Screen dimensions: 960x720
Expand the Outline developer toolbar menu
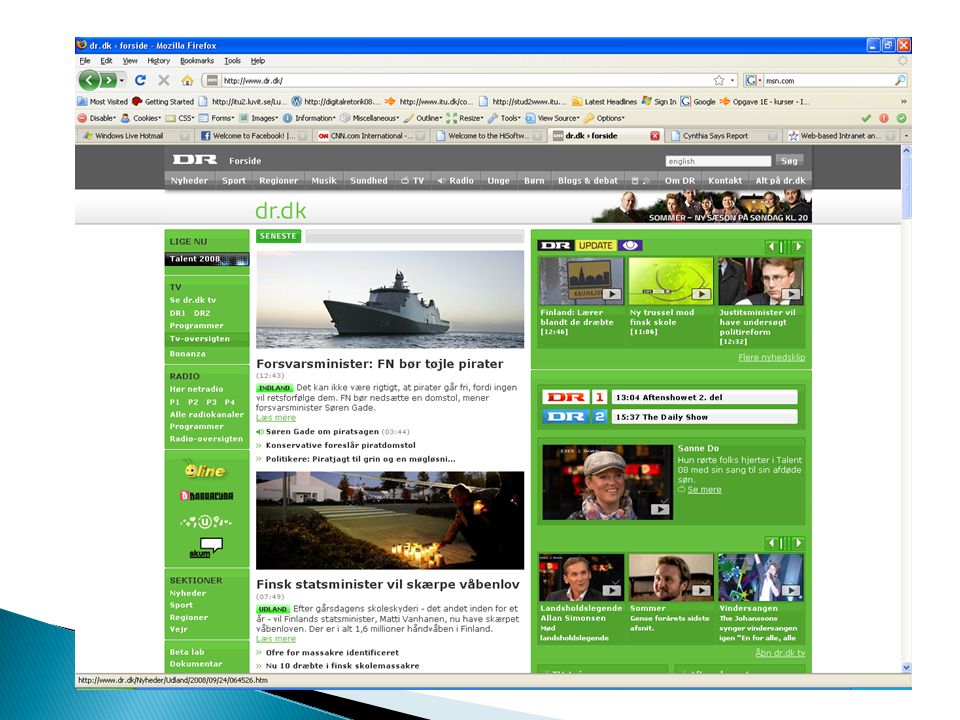click(x=423, y=118)
